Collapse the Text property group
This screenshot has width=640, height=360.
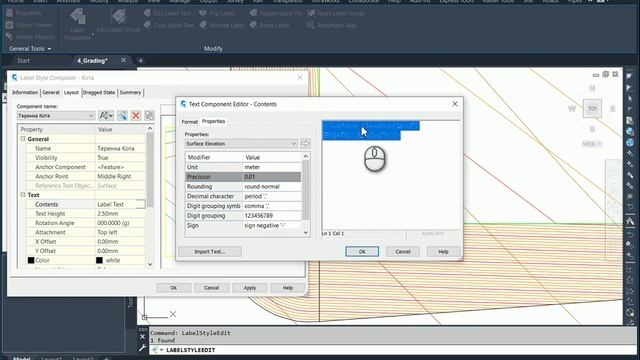click(23, 195)
